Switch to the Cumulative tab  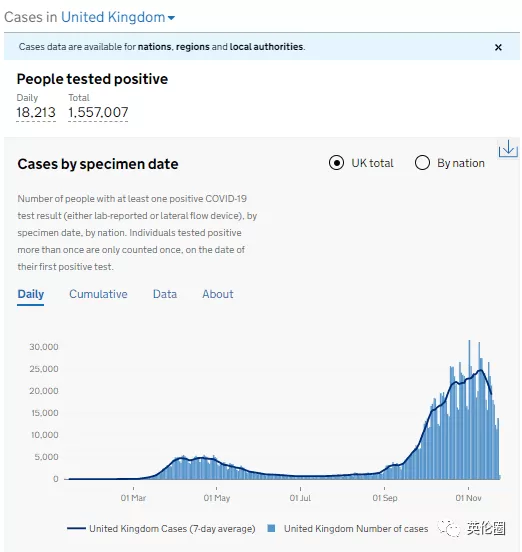tap(98, 294)
